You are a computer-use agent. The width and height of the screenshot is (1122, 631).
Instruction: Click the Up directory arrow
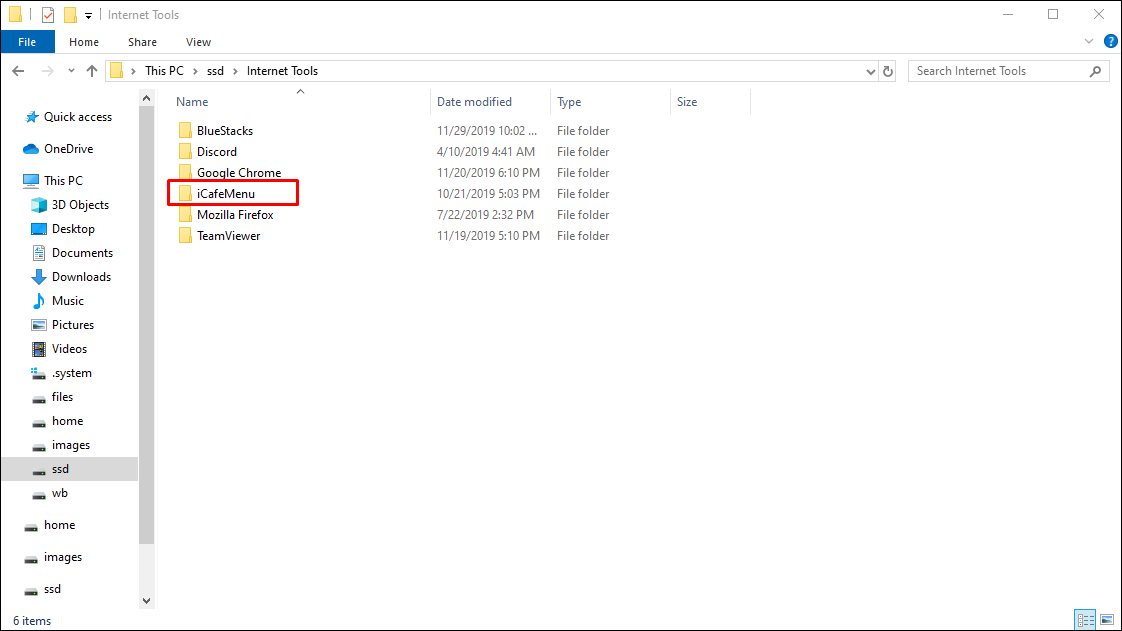pyautogui.click(x=92, y=71)
